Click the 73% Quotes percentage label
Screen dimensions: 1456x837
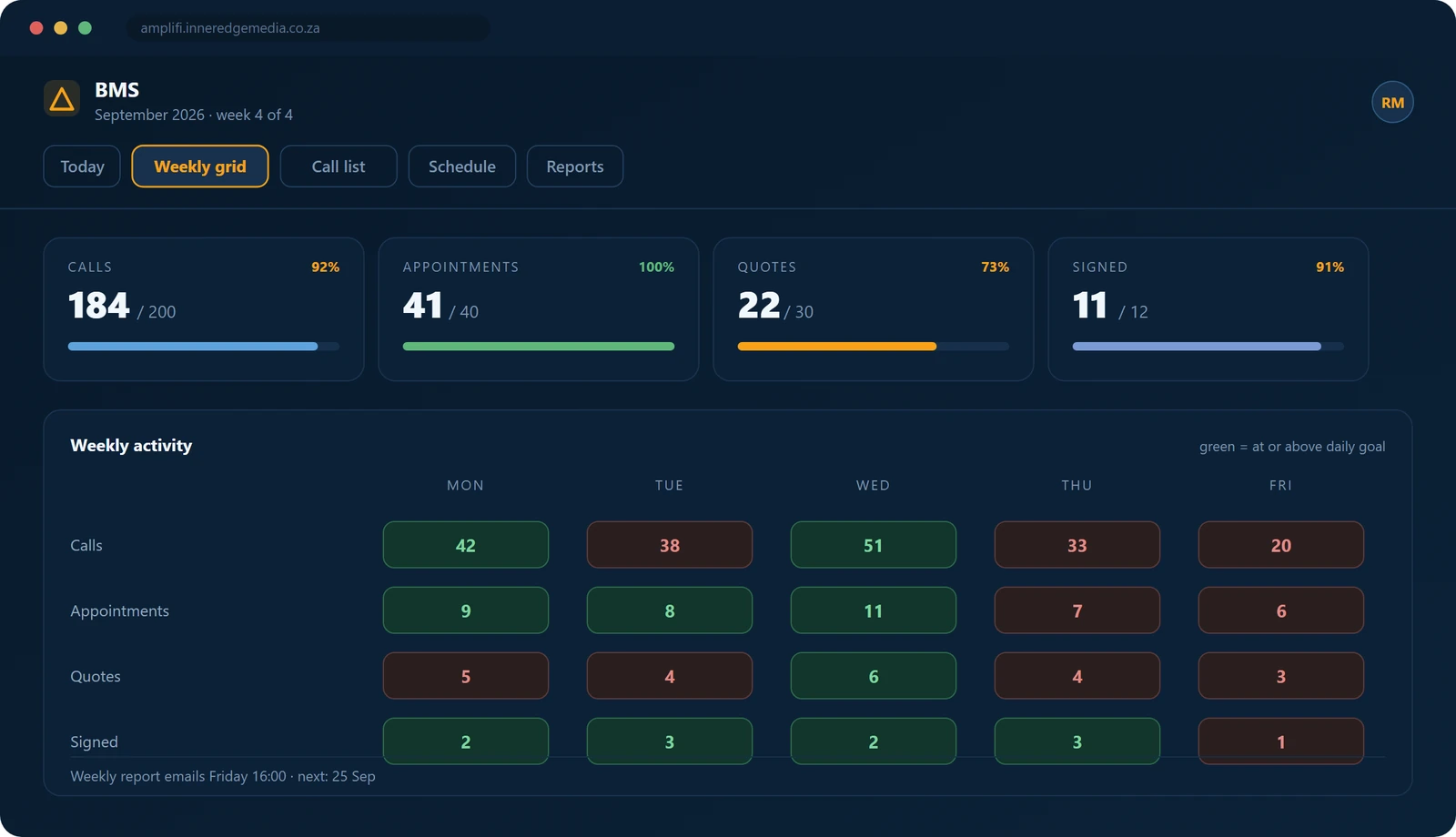[995, 267]
